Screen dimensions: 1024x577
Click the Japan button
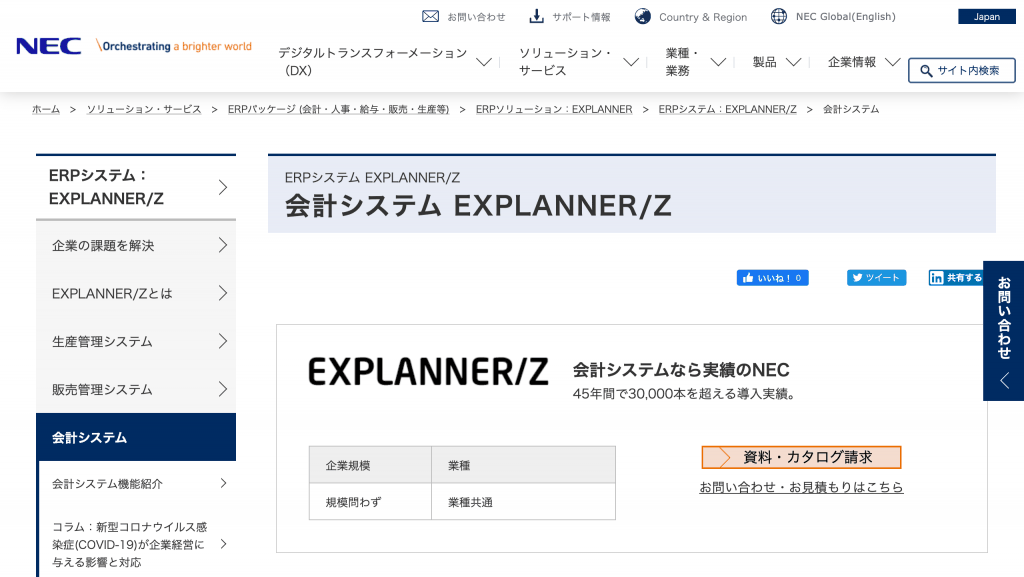point(987,16)
